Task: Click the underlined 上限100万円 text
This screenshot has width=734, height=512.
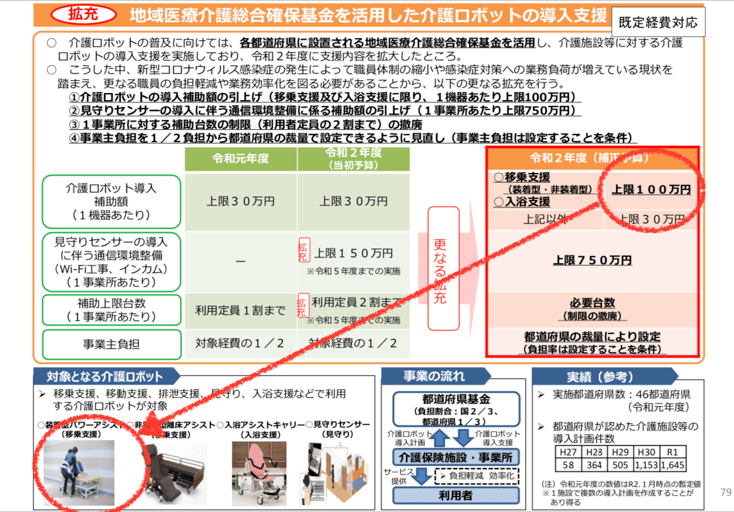Action: click(651, 190)
